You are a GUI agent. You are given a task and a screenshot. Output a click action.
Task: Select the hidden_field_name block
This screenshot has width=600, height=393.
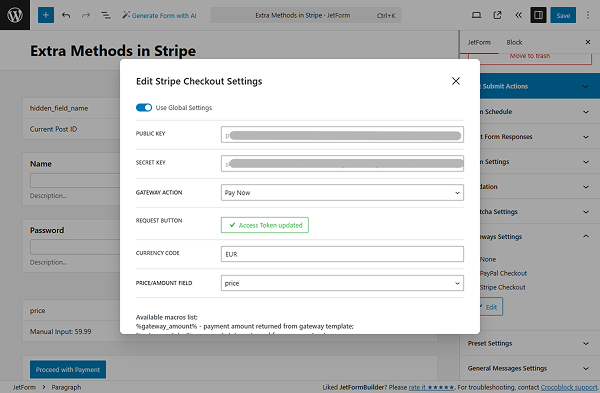(x=71, y=108)
